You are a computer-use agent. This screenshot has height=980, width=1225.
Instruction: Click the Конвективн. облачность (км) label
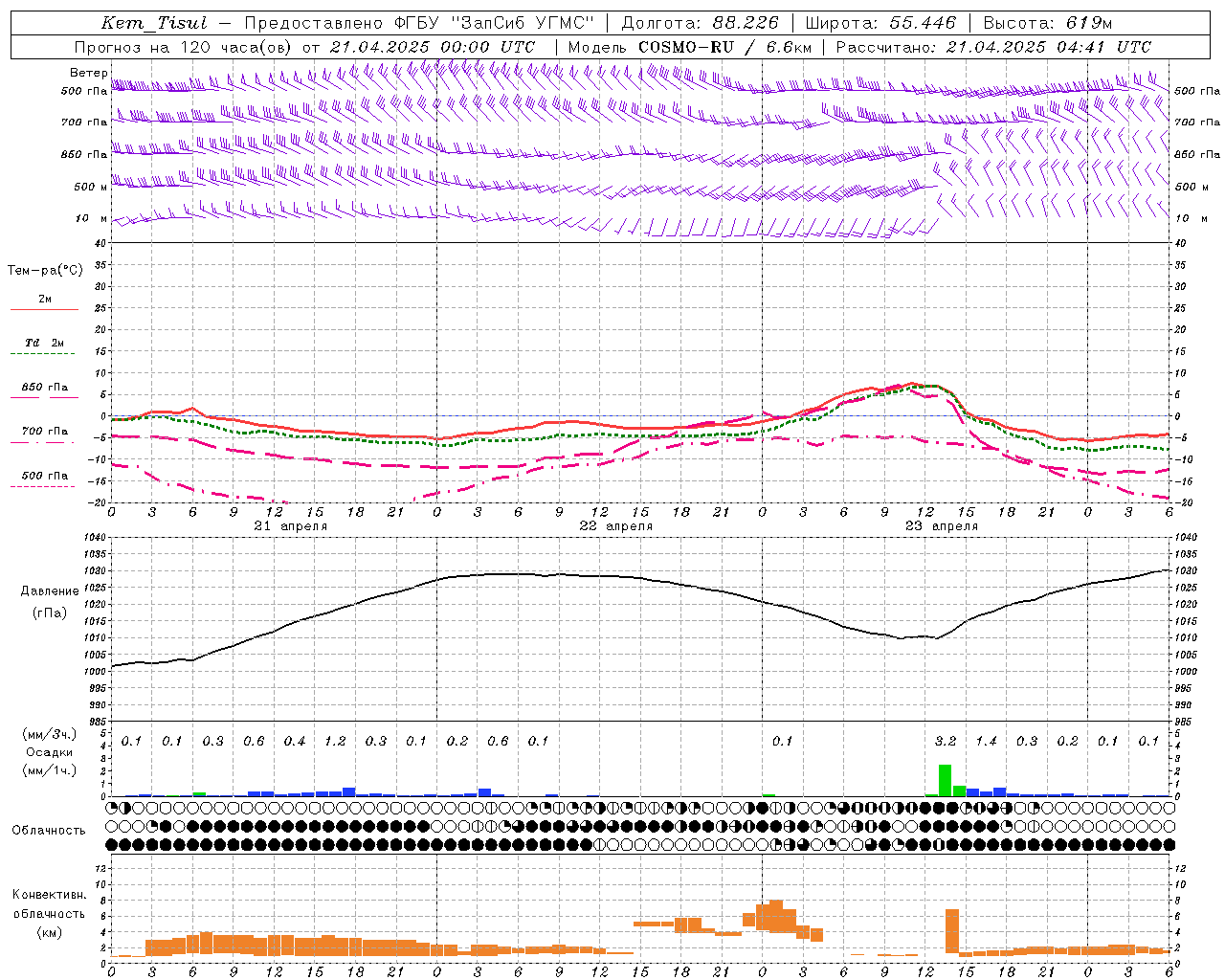coord(49,913)
